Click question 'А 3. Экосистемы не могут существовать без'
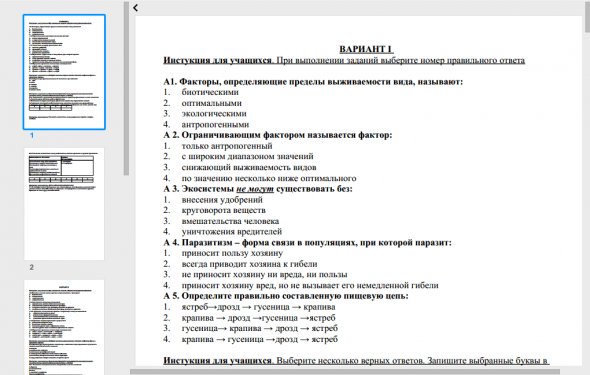590x375 pixels. [258, 189]
